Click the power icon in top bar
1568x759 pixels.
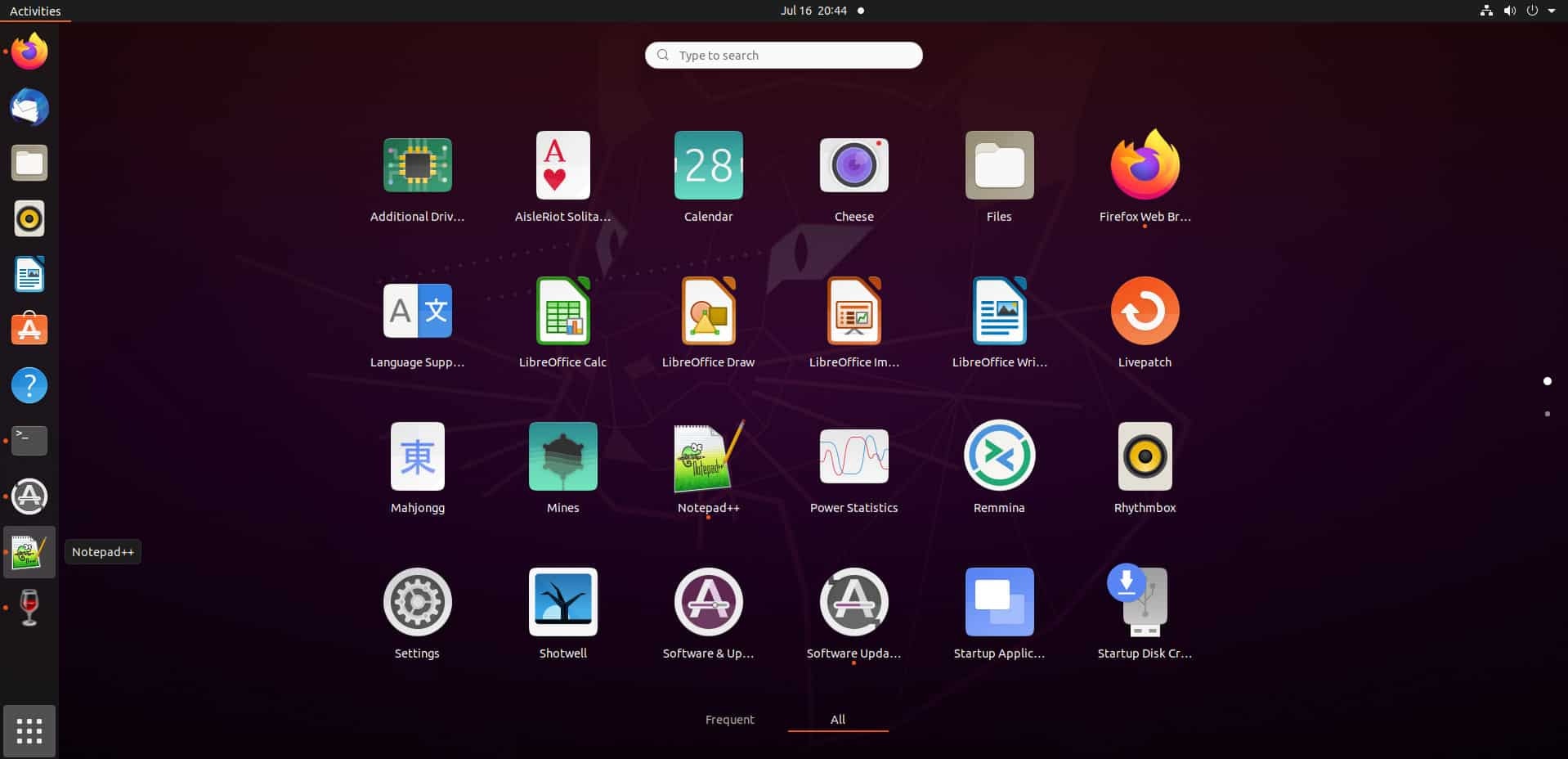tap(1532, 11)
